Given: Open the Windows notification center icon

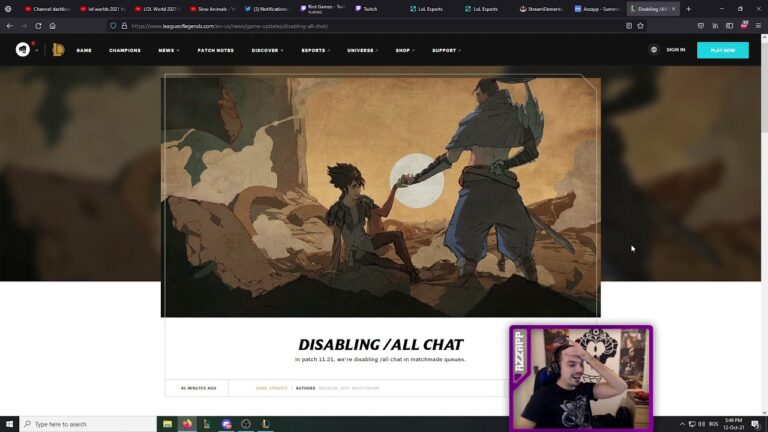Looking at the screenshot, I should (756, 424).
